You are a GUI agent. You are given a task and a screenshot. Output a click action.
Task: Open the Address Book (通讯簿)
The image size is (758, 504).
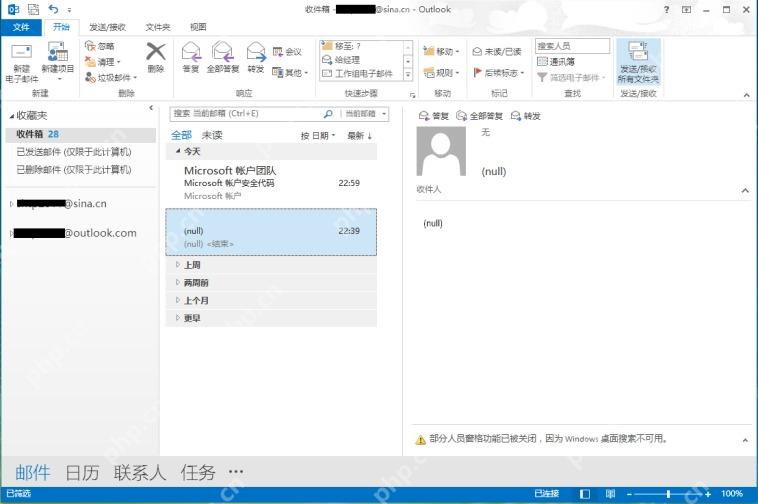click(556, 62)
